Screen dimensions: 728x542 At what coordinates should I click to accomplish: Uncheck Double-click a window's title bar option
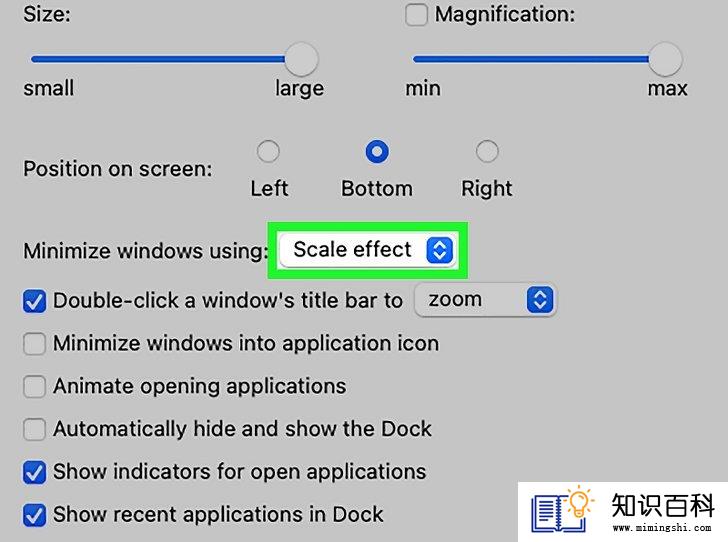34,301
